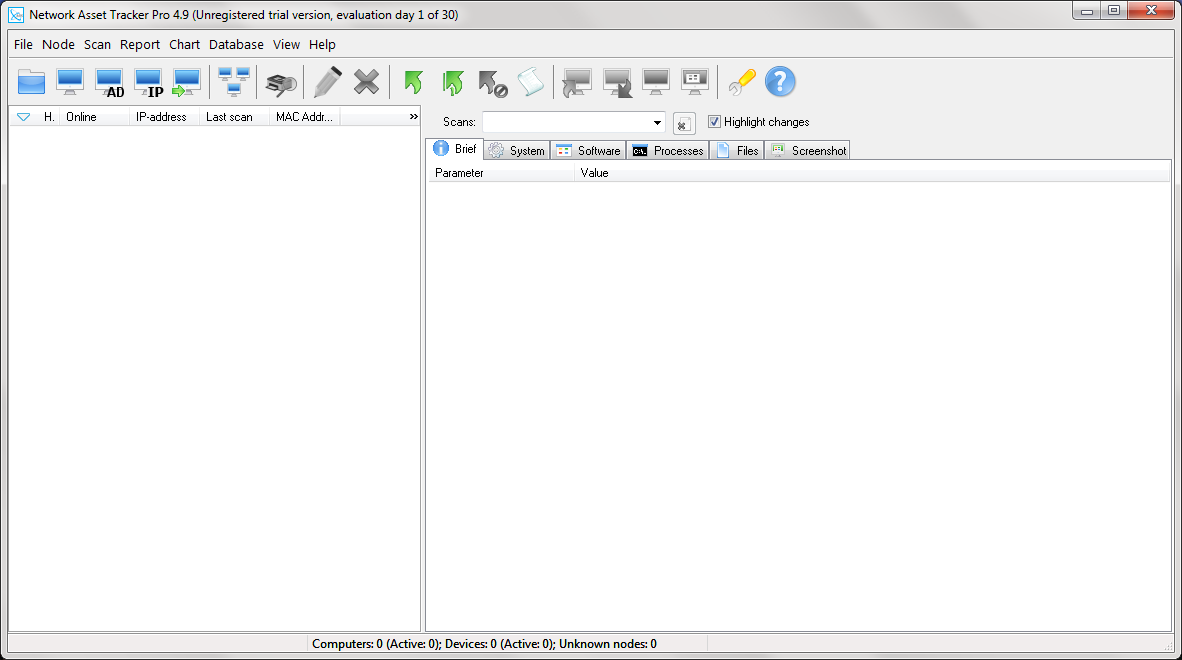Click the blue folder toolbar icon

32,81
